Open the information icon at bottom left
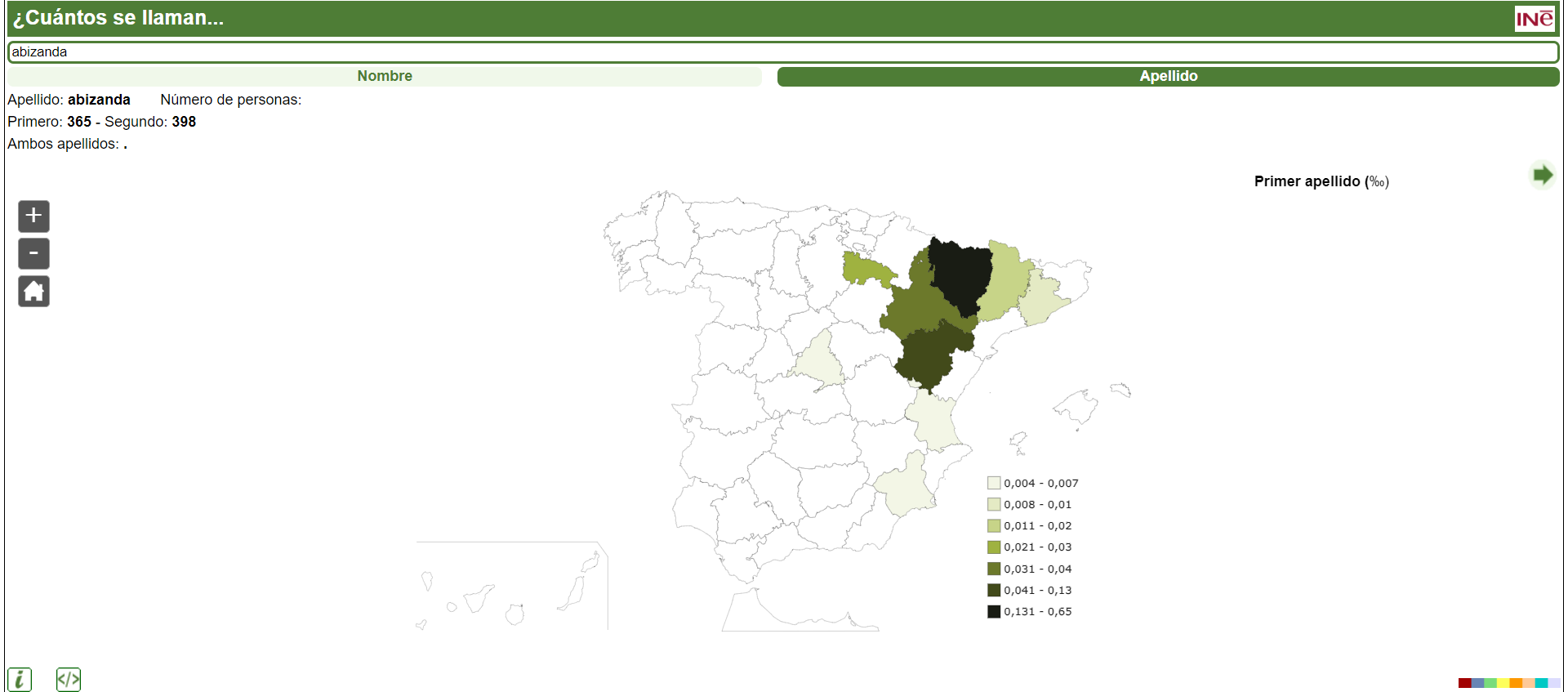This screenshot has width=1568, height=692. pos(20,679)
